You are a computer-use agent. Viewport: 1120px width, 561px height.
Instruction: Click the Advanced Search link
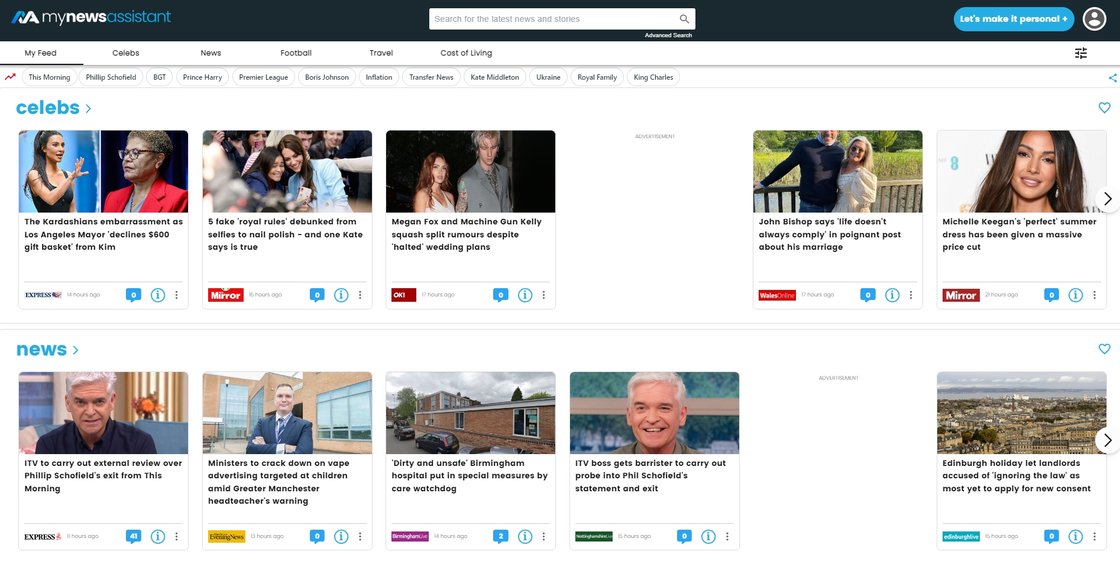click(x=668, y=35)
